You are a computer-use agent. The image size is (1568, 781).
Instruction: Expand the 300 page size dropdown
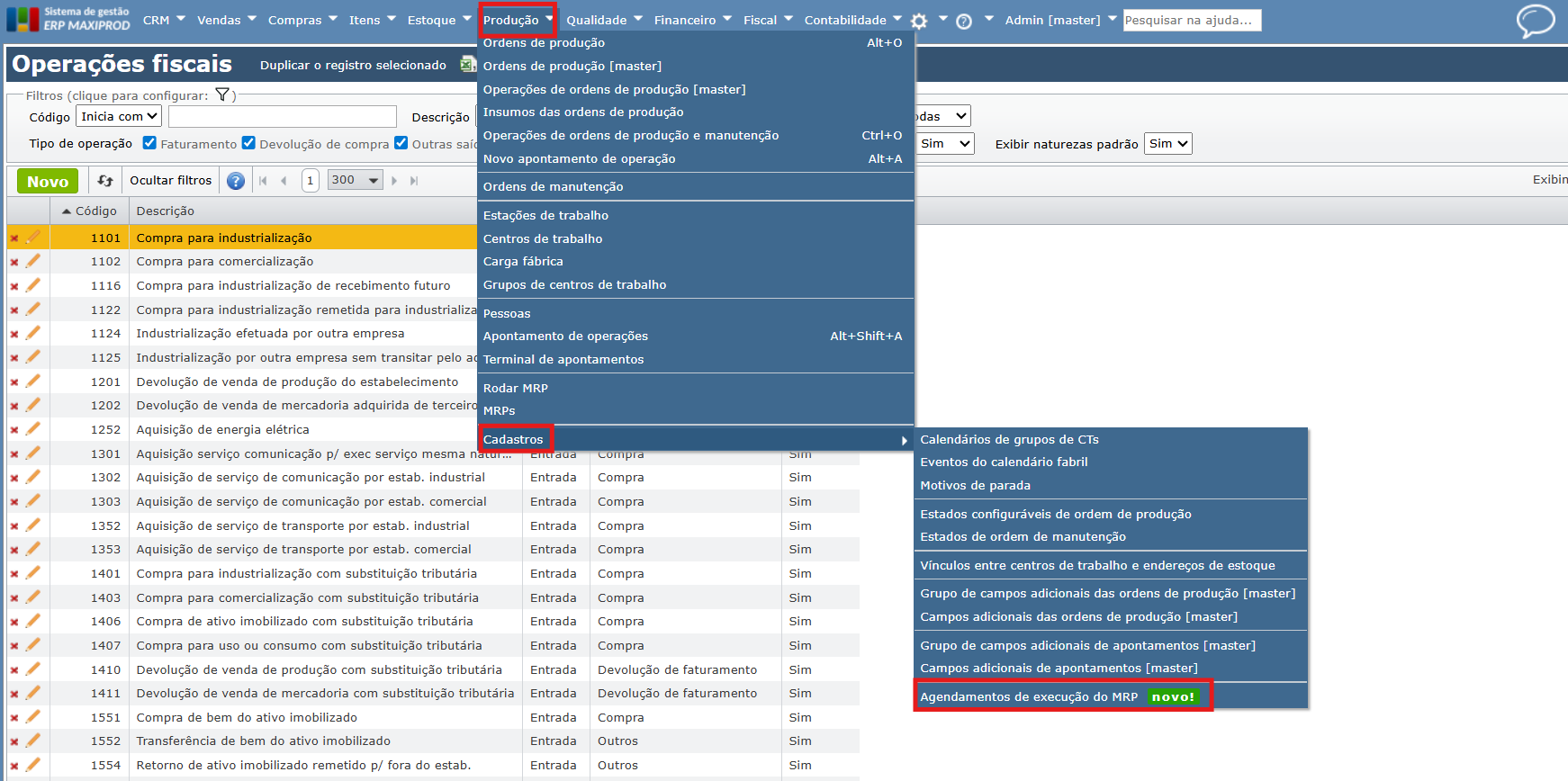(x=356, y=180)
